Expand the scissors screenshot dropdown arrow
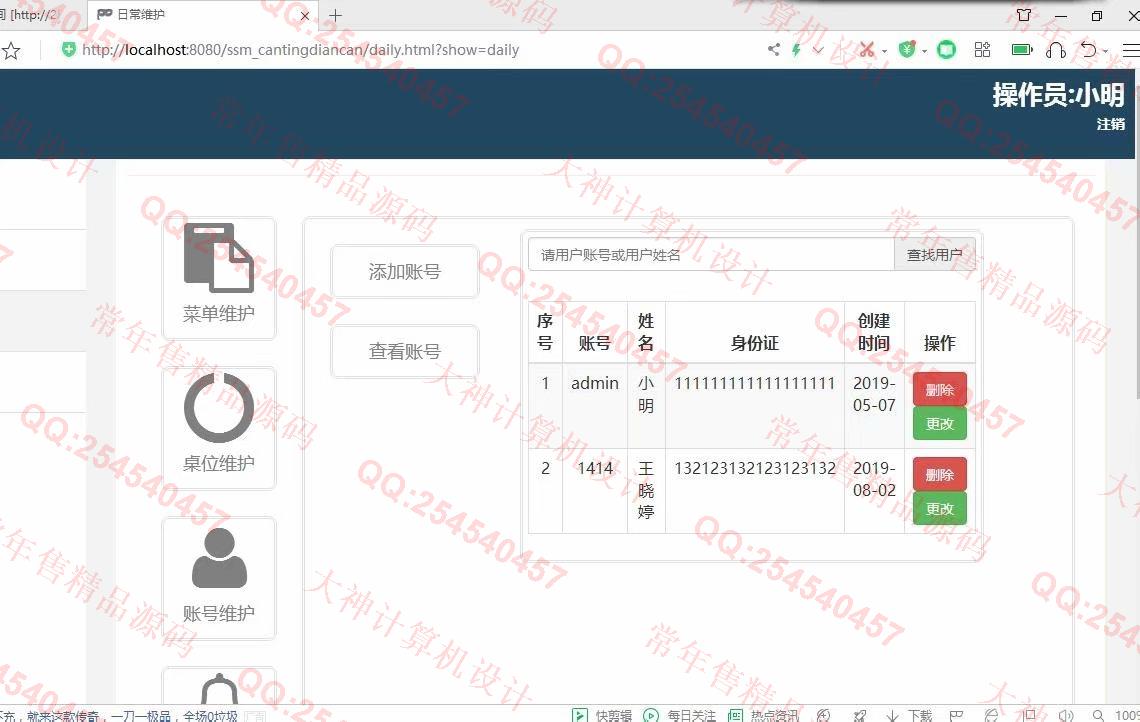Screen dimensions: 1140x722 pos(885,51)
